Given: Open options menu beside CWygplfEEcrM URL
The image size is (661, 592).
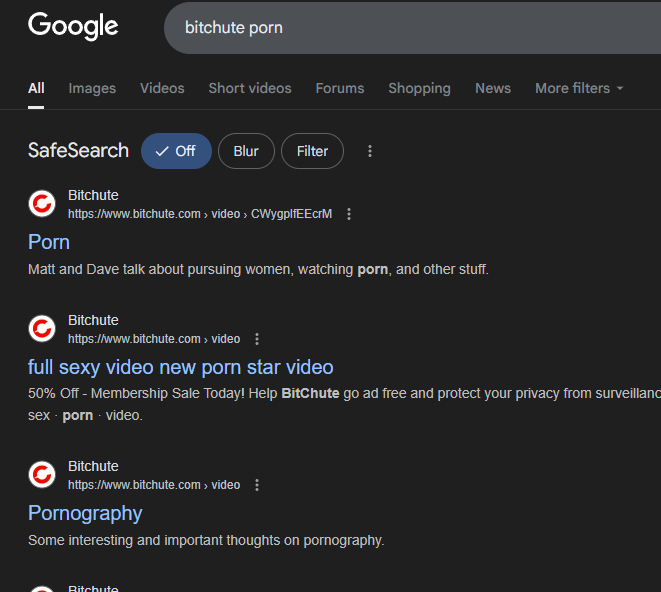Looking at the screenshot, I should (349, 214).
